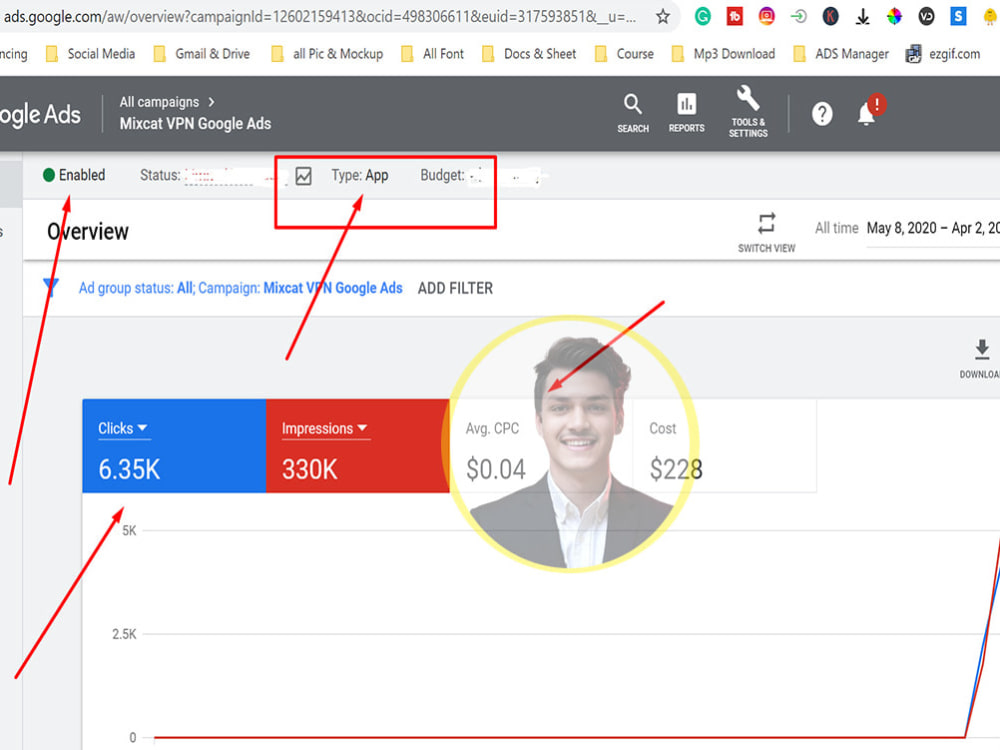The width and height of the screenshot is (1000, 750).
Task: Open the Docs & Sheet bookmark folder
Action: pos(529,54)
